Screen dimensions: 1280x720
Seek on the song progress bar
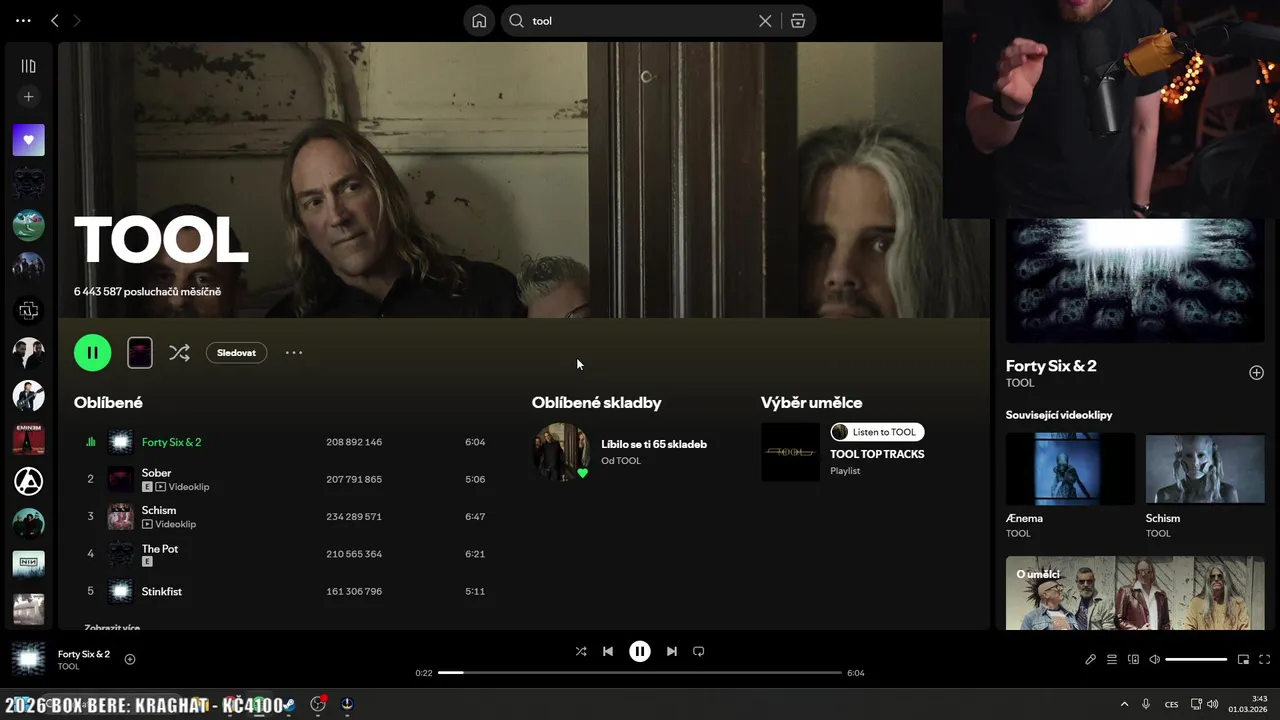click(x=640, y=673)
